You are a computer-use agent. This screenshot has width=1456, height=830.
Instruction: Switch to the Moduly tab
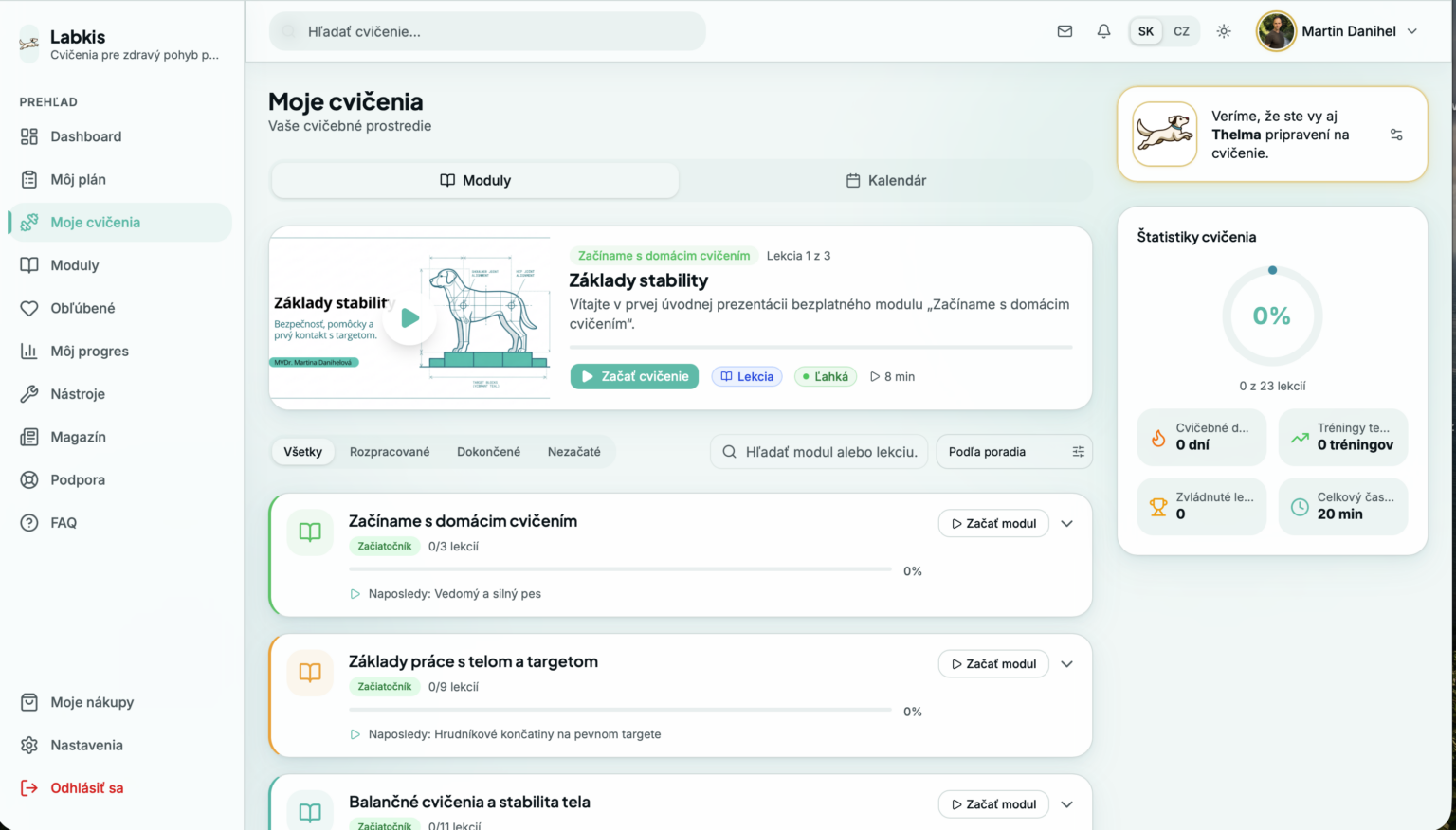click(475, 180)
